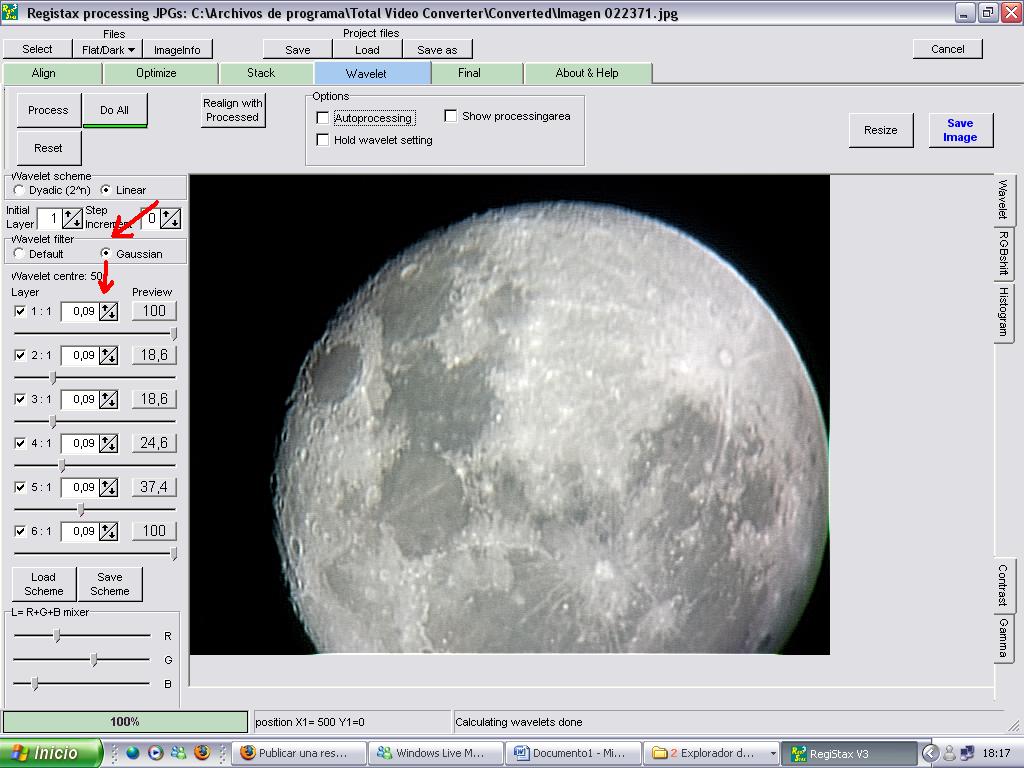Click the Step Increment spinner arrows
Screen dimensions: 1024x768
coord(170,219)
